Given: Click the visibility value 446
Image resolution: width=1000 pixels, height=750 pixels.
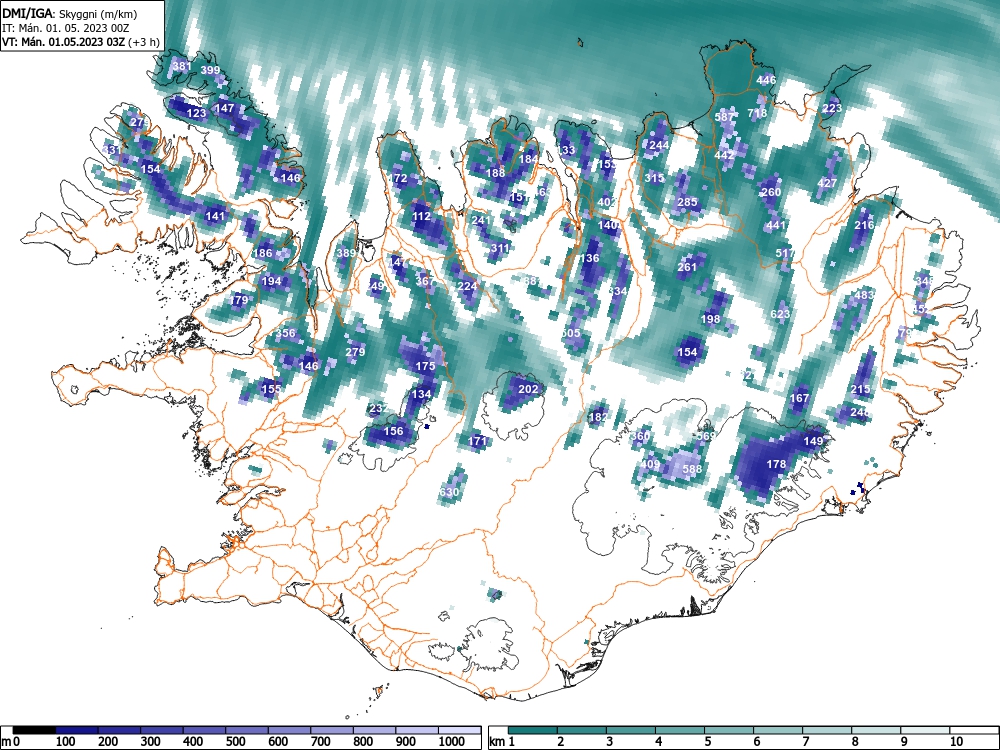Looking at the screenshot, I should pos(766,80).
